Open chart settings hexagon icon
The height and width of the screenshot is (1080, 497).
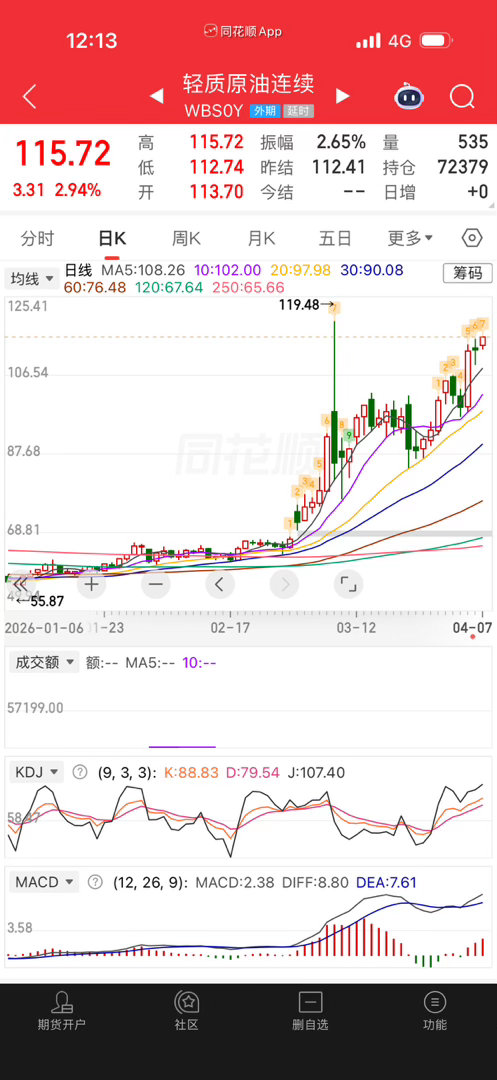472,238
